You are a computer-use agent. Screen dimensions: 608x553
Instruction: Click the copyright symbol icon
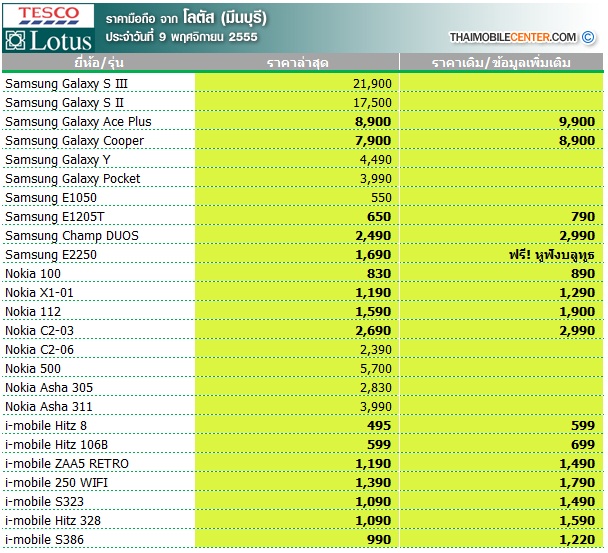[588, 37]
